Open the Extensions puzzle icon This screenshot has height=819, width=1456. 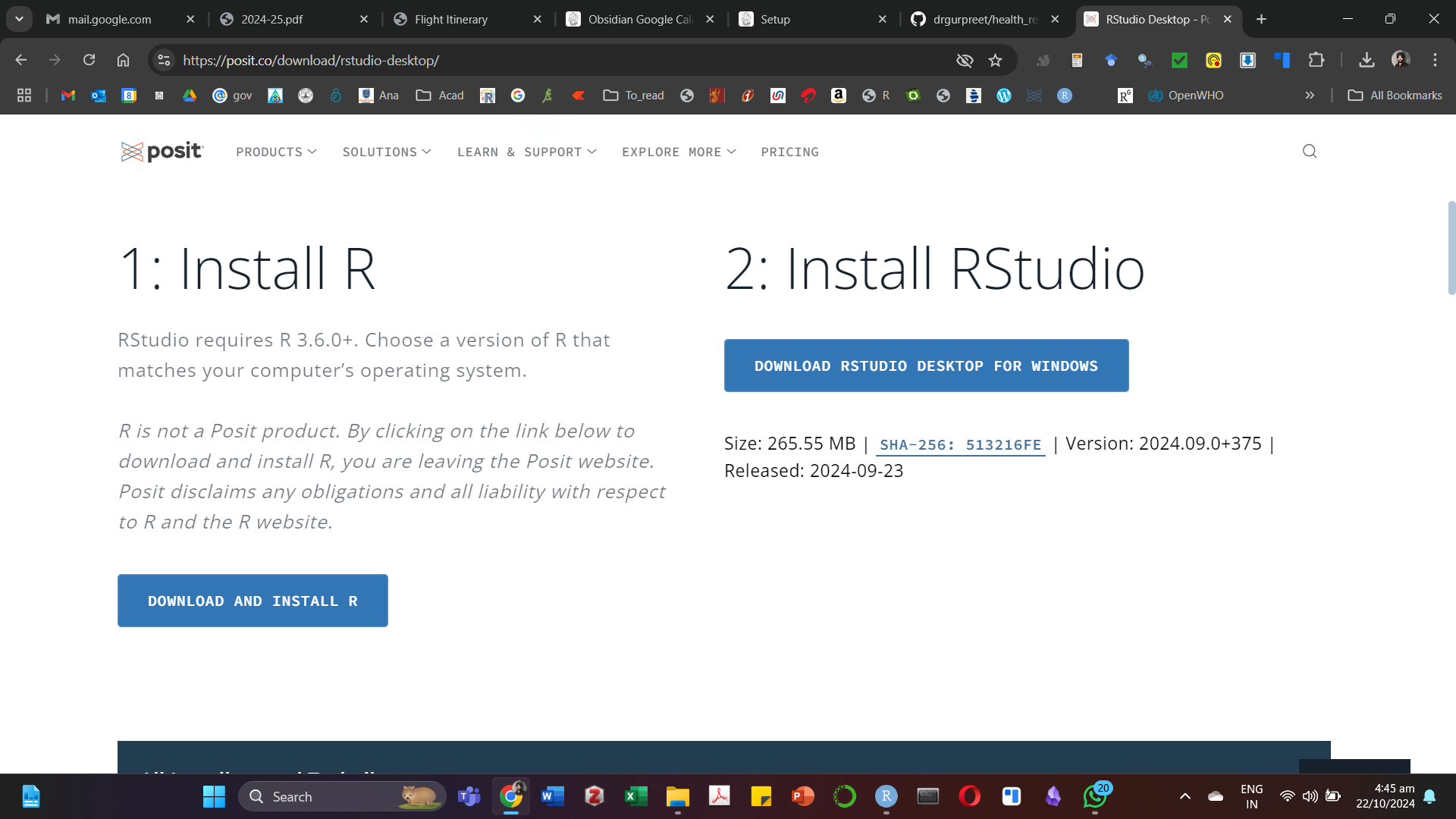[x=1316, y=61]
